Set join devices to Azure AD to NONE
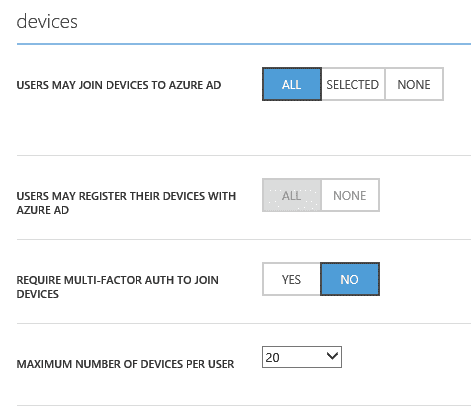Image resolution: width=471 pixels, height=413 pixels. pos(414,84)
